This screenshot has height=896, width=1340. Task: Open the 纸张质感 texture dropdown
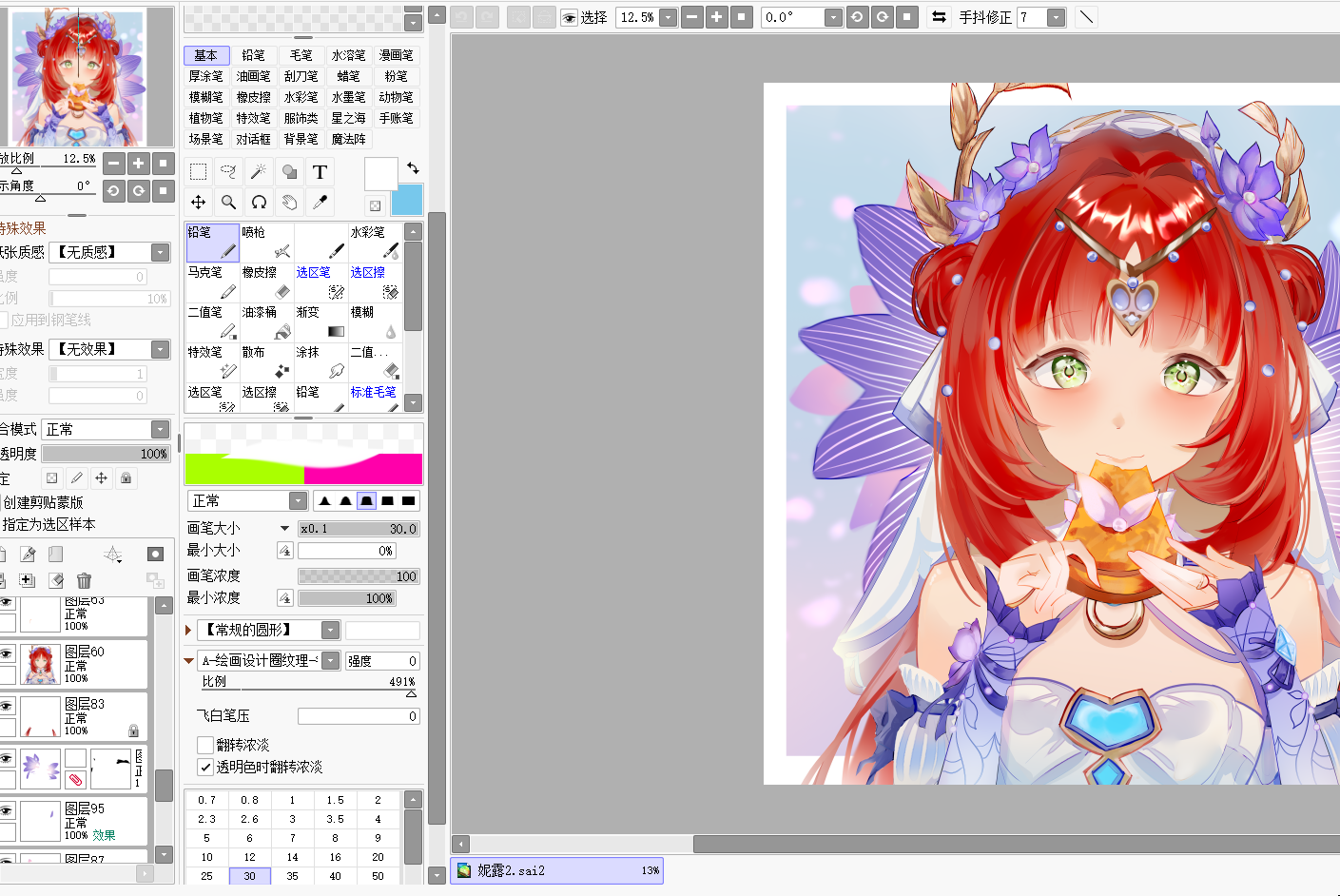pyautogui.click(x=161, y=252)
